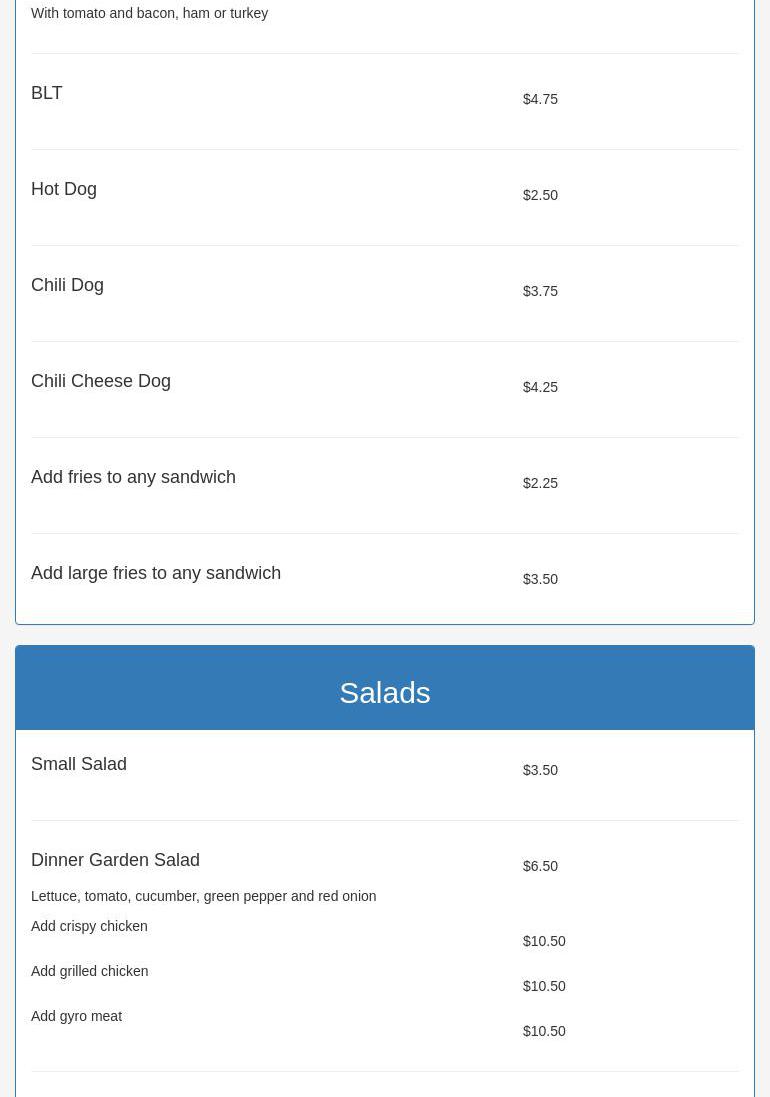This screenshot has height=1097, width=770.
Task: Choose the Add gyro meat option
Action: (76, 1016)
